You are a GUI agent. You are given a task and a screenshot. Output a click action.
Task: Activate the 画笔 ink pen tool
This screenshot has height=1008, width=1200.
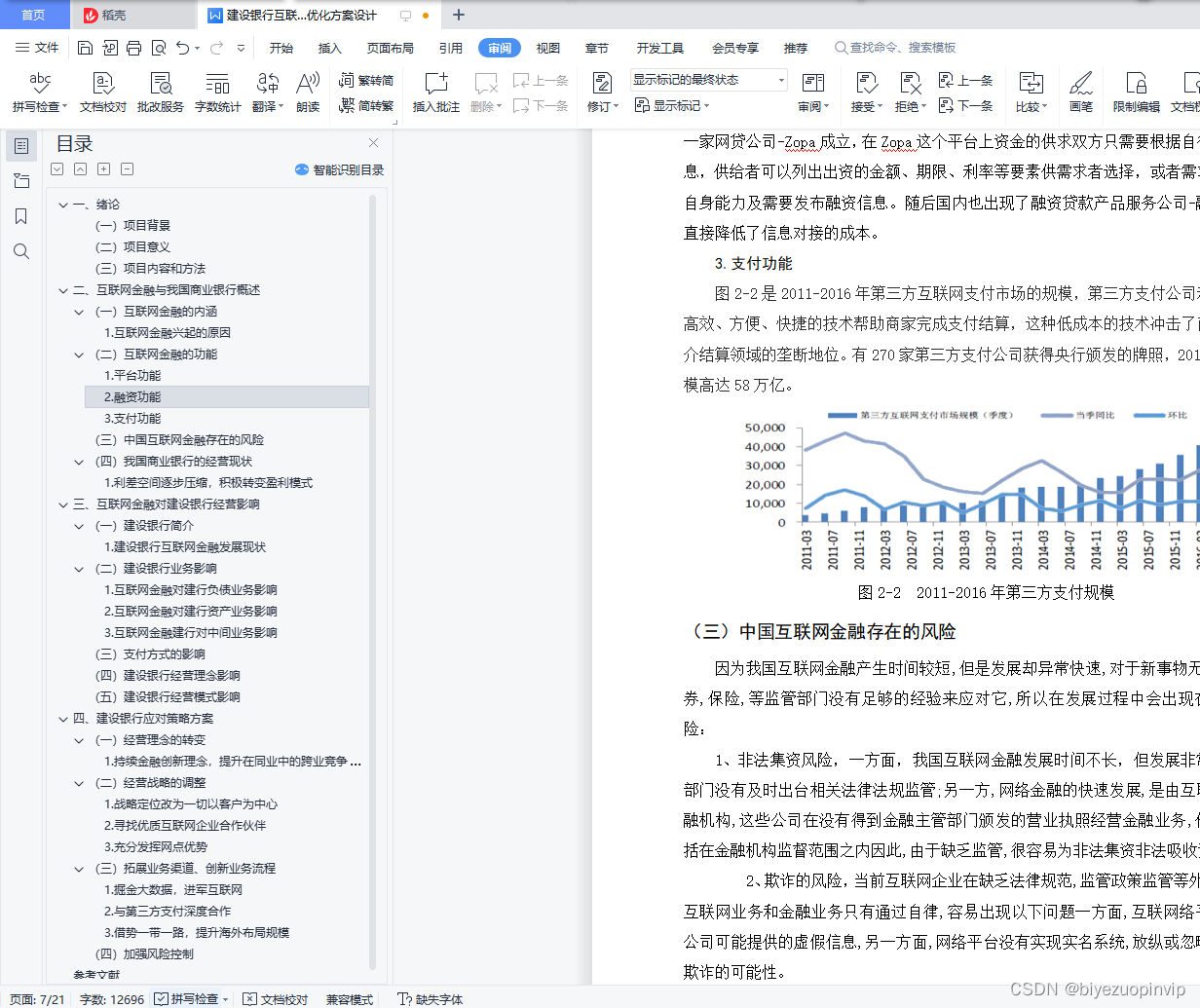[1082, 93]
